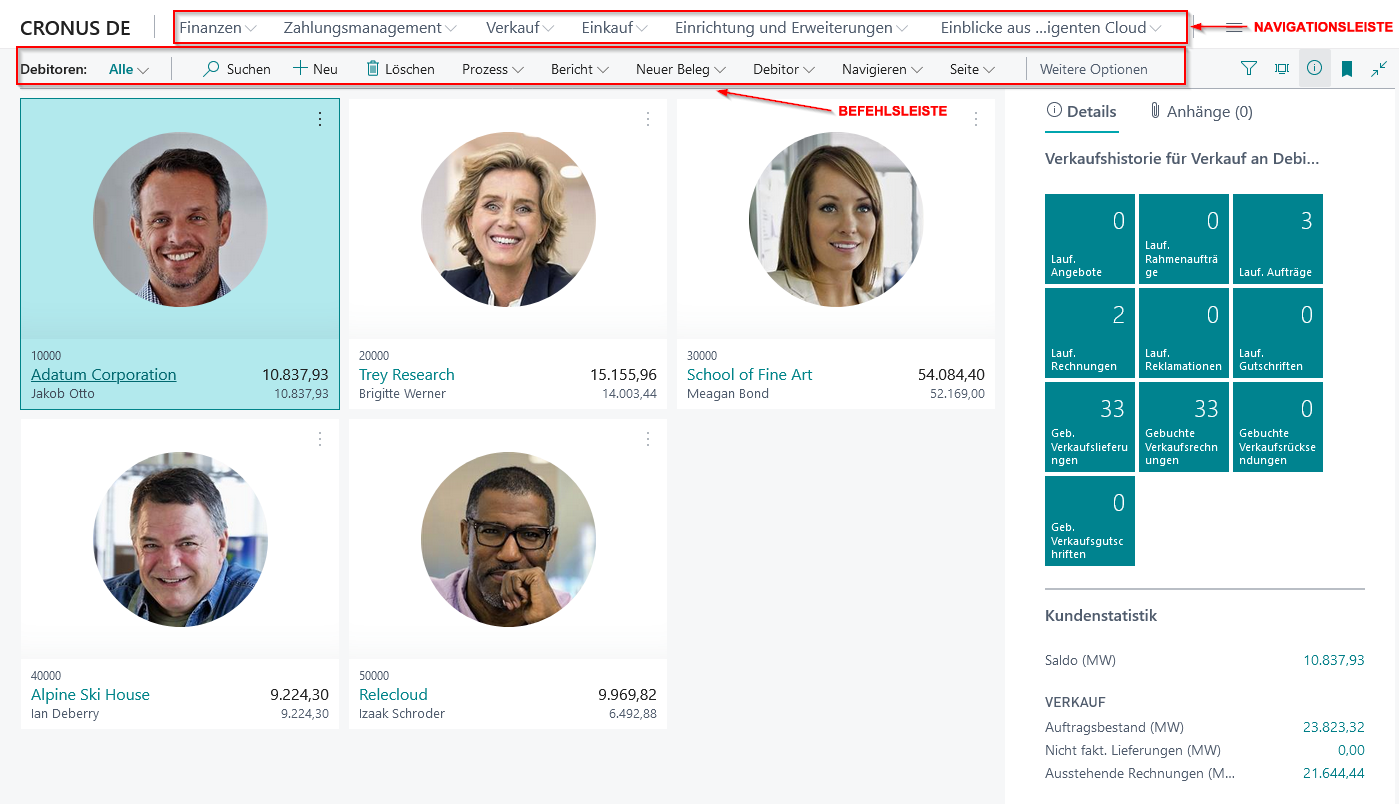1399x804 pixels.
Task: Open the Einblicke aus intelligenten Cloud menu
Action: [1051, 28]
